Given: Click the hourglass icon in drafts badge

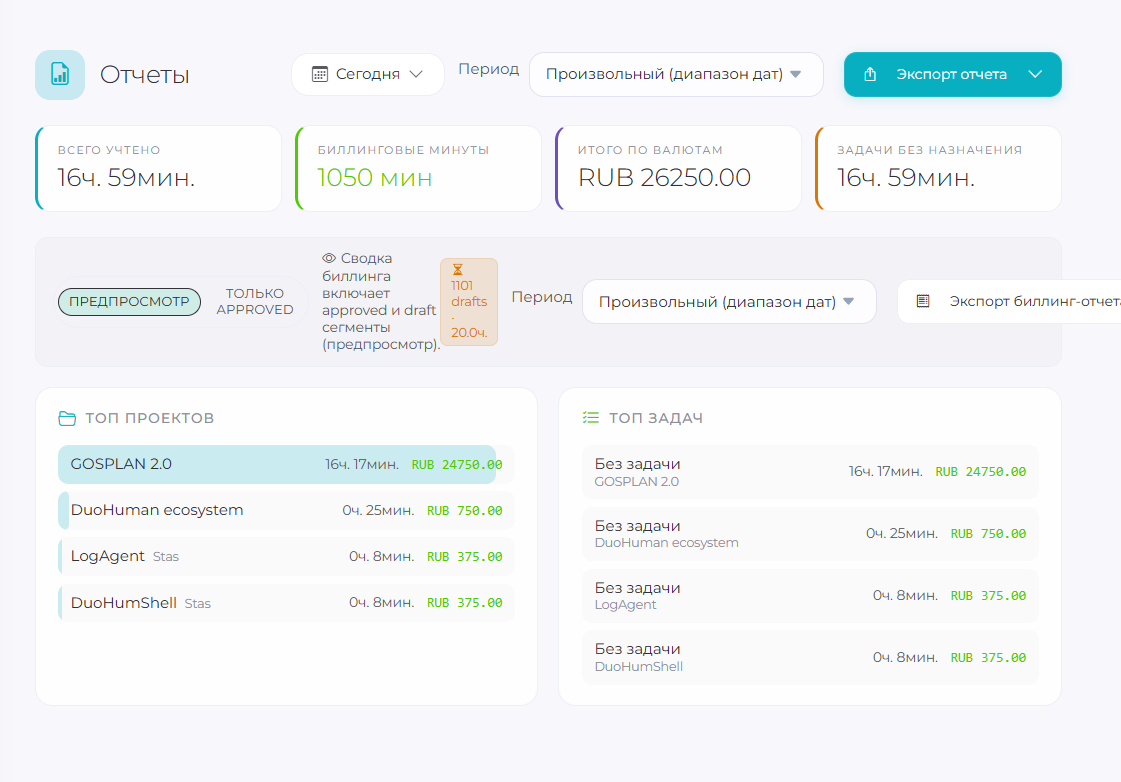Looking at the screenshot, I should [458, 269].
